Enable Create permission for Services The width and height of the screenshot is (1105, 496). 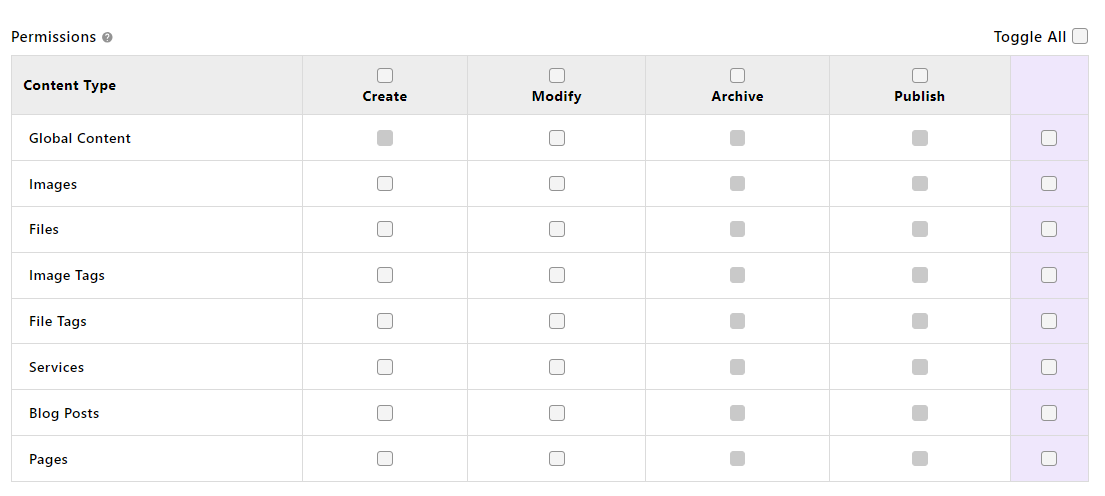coord(385,367)
